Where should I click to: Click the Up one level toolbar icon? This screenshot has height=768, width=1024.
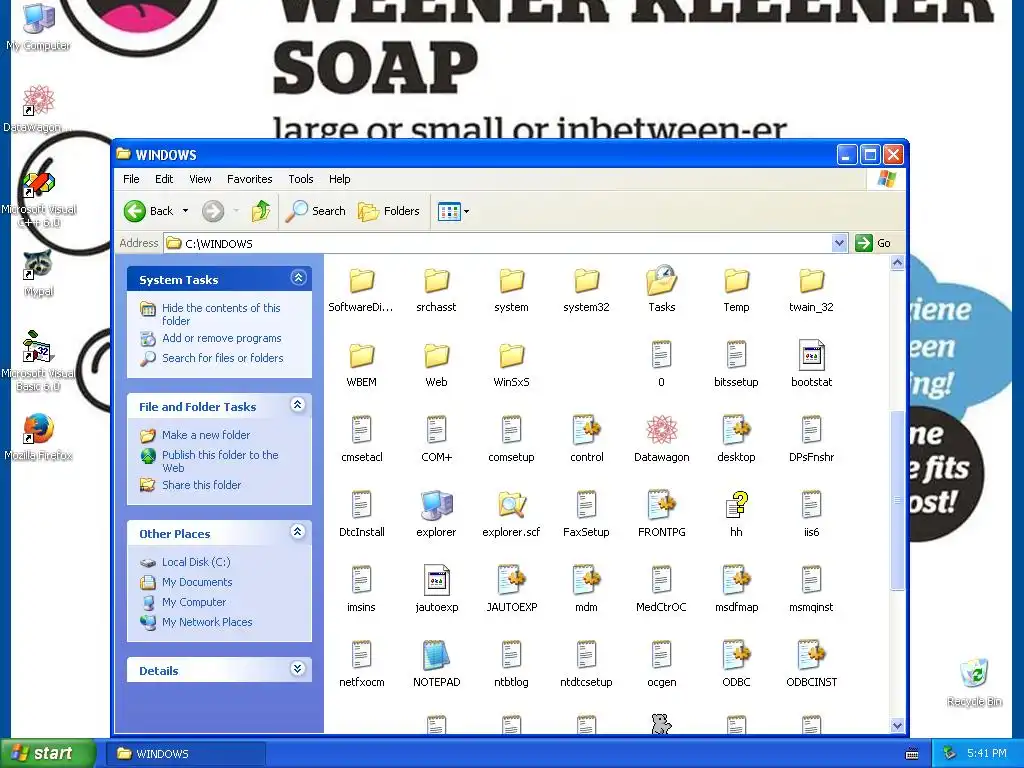coord(261,211)
